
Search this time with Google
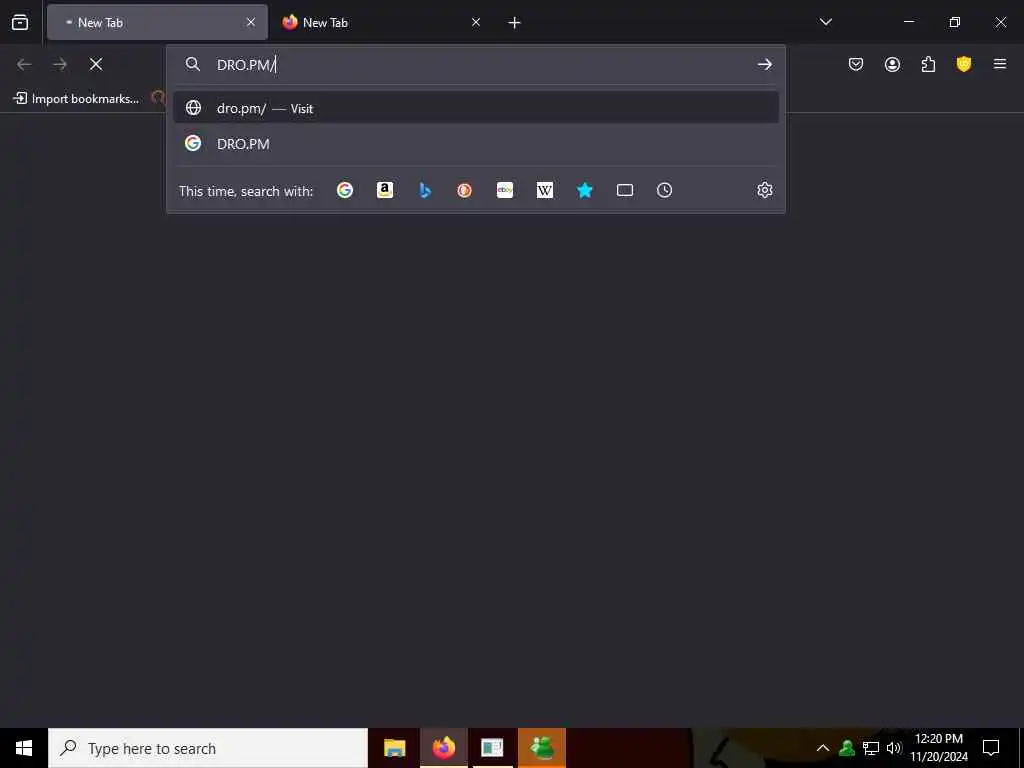[x=345, y=190]
